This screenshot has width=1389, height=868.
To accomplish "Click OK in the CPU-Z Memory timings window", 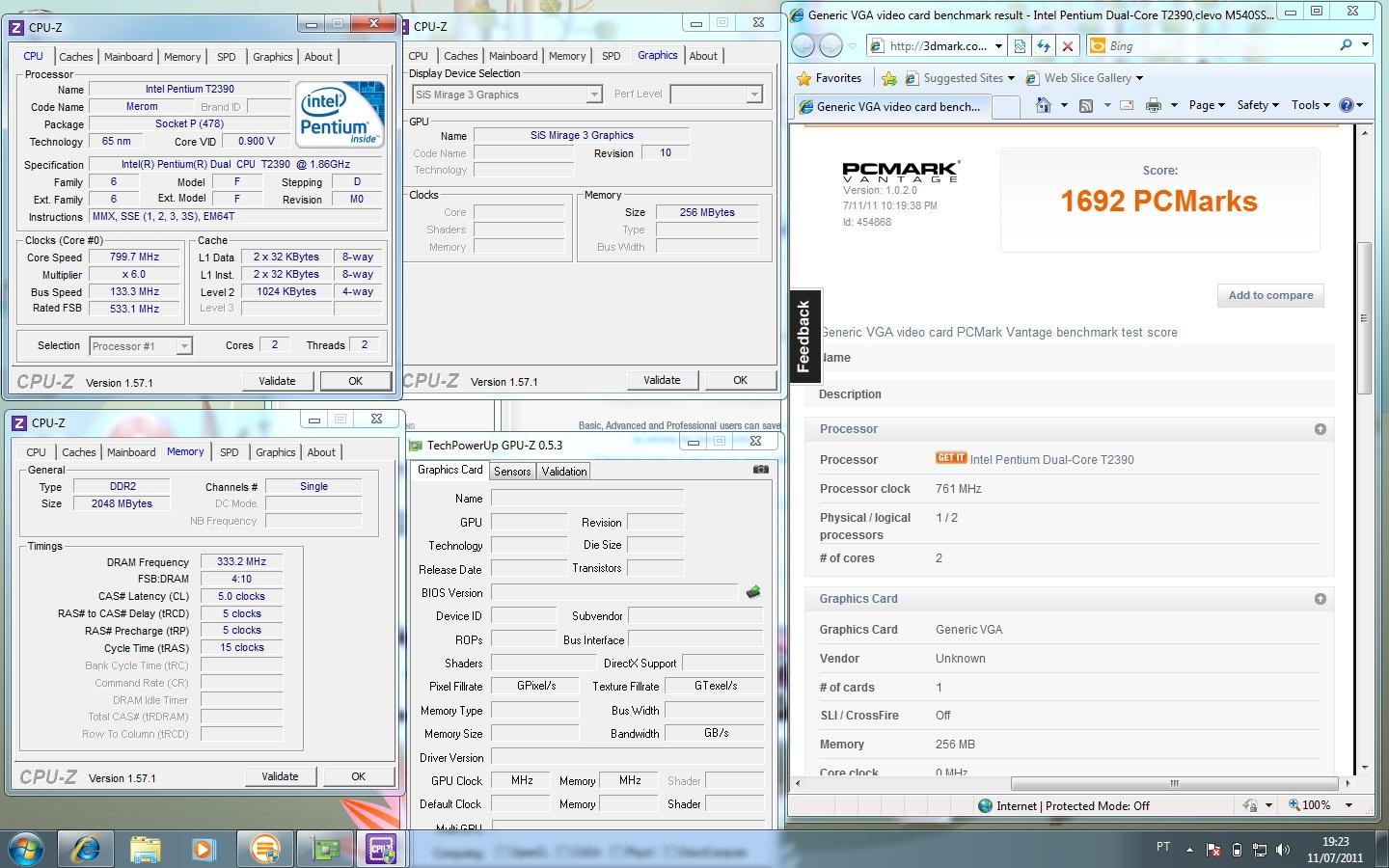I will click(358, 776).
